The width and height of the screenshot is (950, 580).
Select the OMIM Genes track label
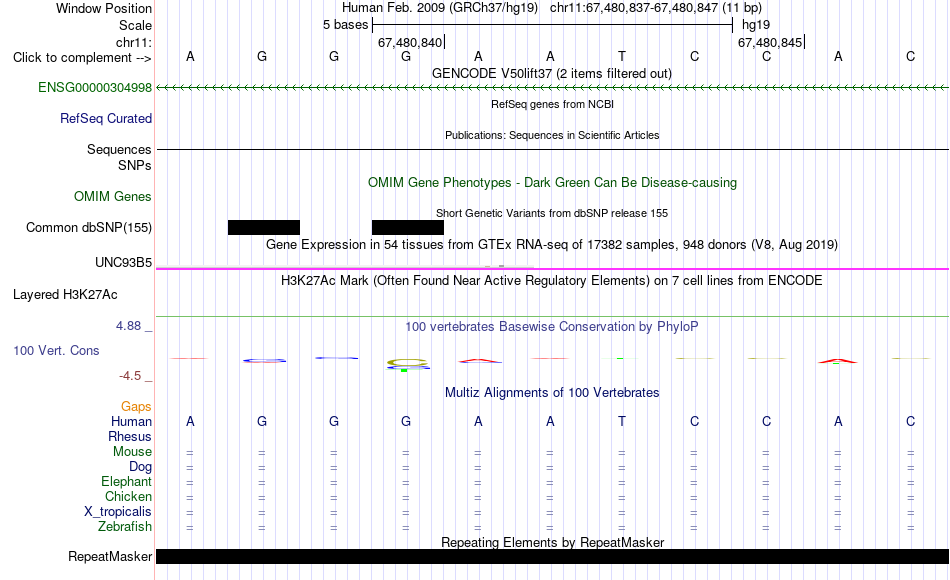(113, 196)
